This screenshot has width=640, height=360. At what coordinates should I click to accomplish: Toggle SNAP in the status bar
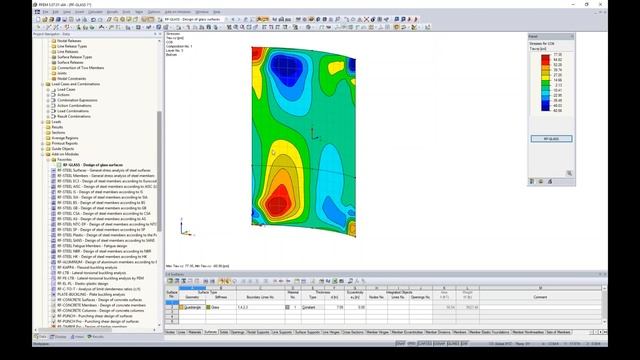click(400, 344)
